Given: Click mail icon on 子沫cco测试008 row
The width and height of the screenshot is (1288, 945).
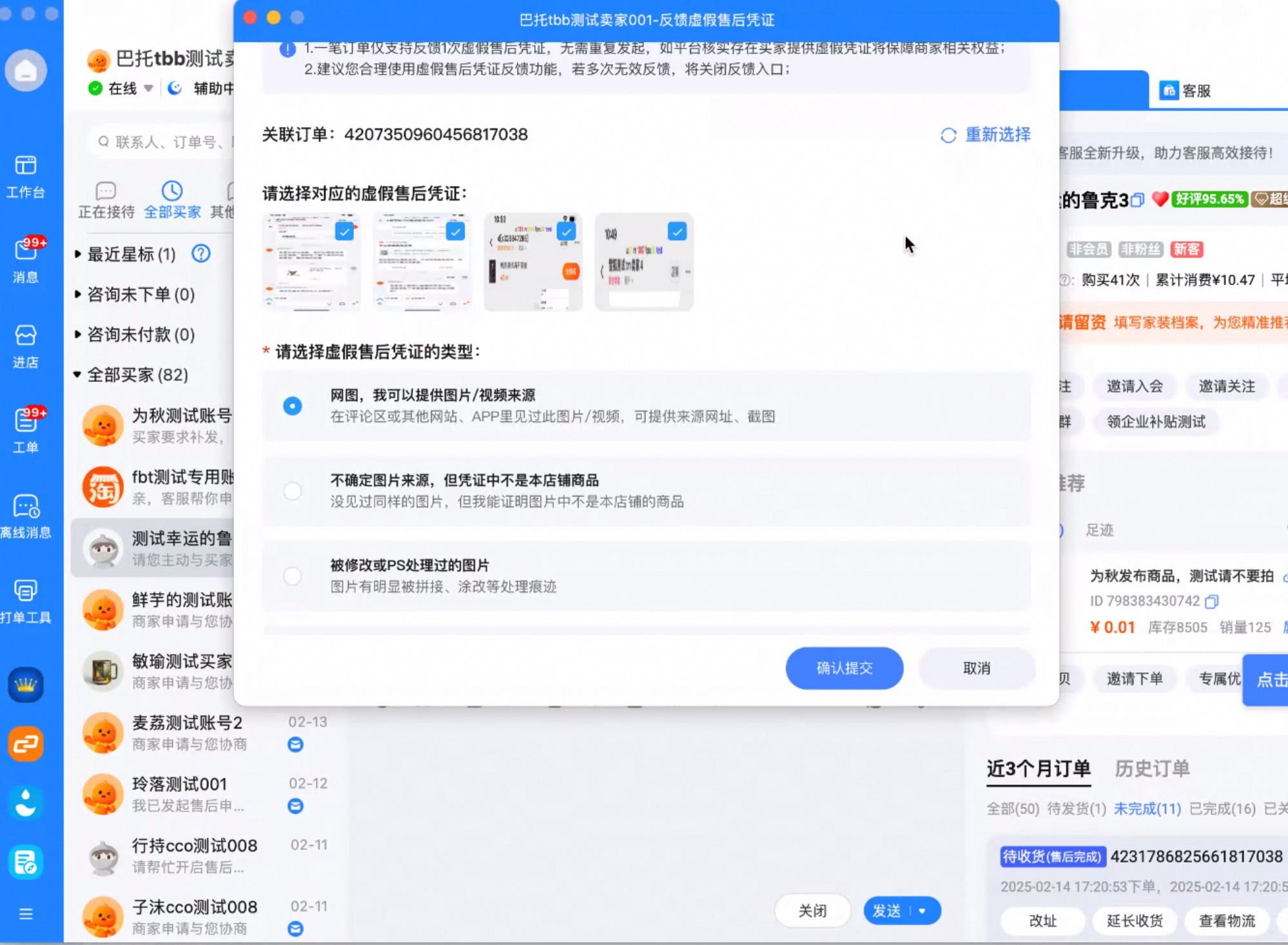Looking at the screenshot, I should (x=295, y=928).
